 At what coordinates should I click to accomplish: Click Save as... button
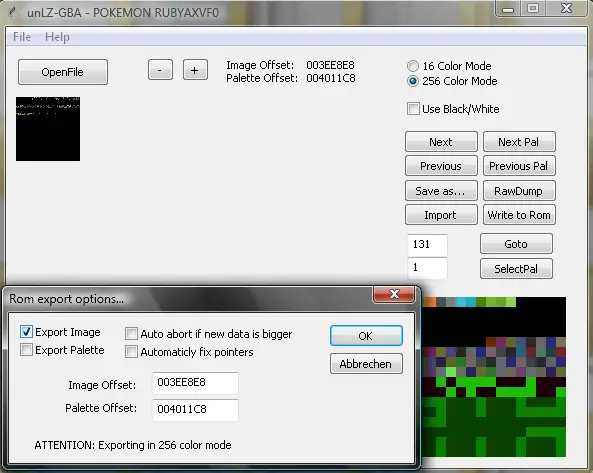click(441, 191)
